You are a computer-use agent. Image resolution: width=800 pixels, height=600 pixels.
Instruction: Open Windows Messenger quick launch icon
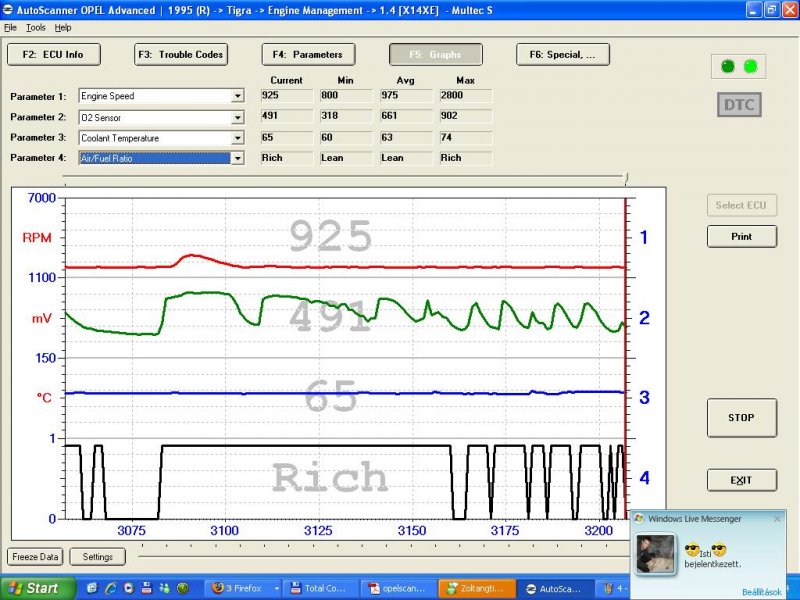164,588
